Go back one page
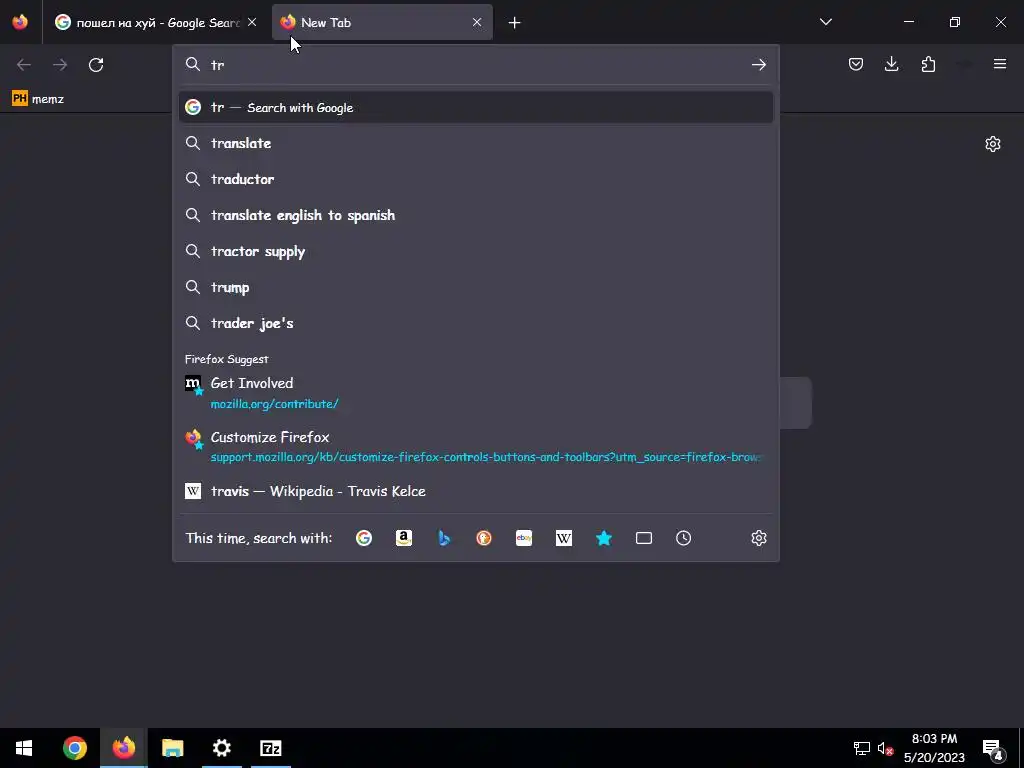 click(x=24, y=65)
